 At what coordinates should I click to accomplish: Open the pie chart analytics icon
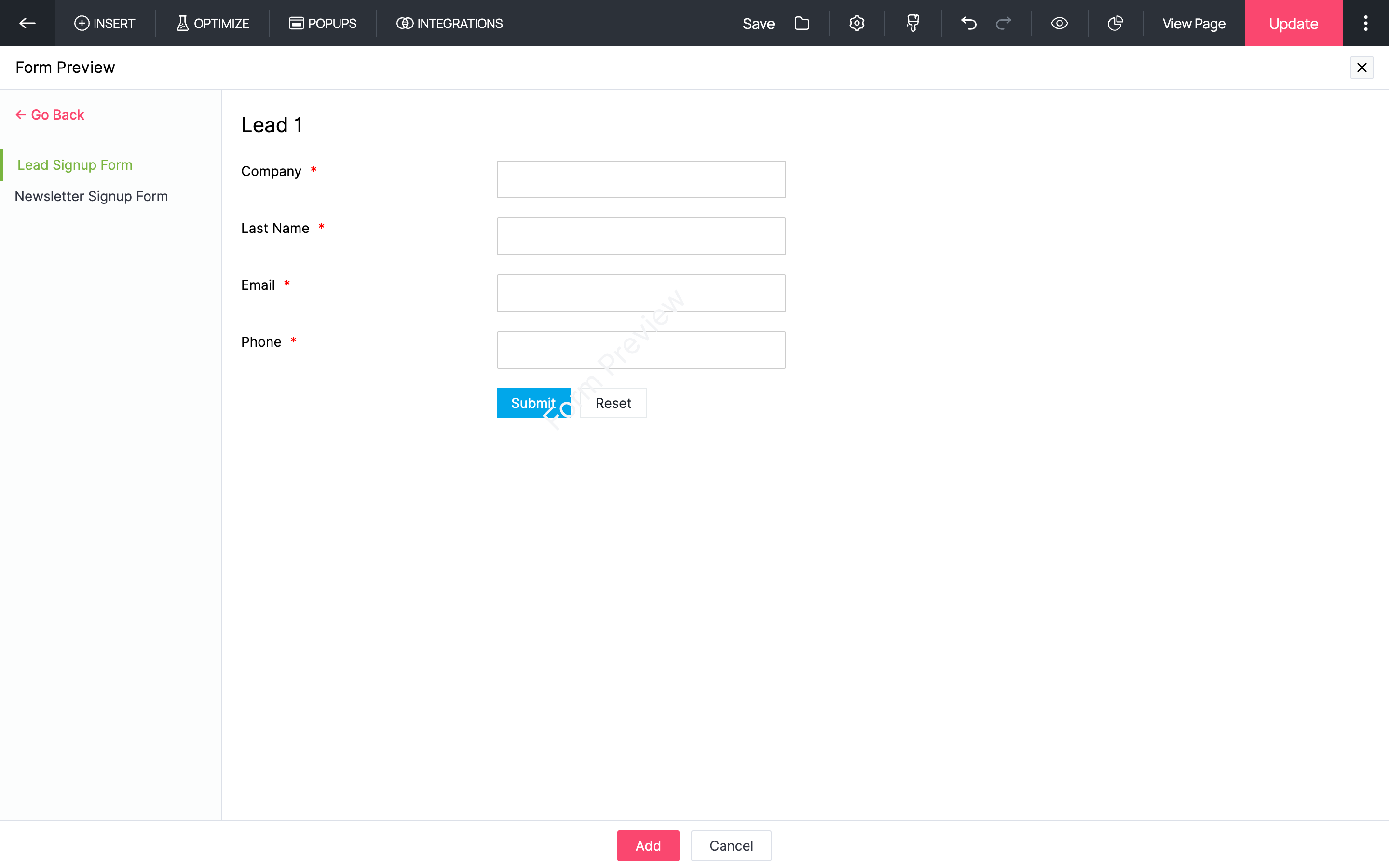pos(1115,23)
